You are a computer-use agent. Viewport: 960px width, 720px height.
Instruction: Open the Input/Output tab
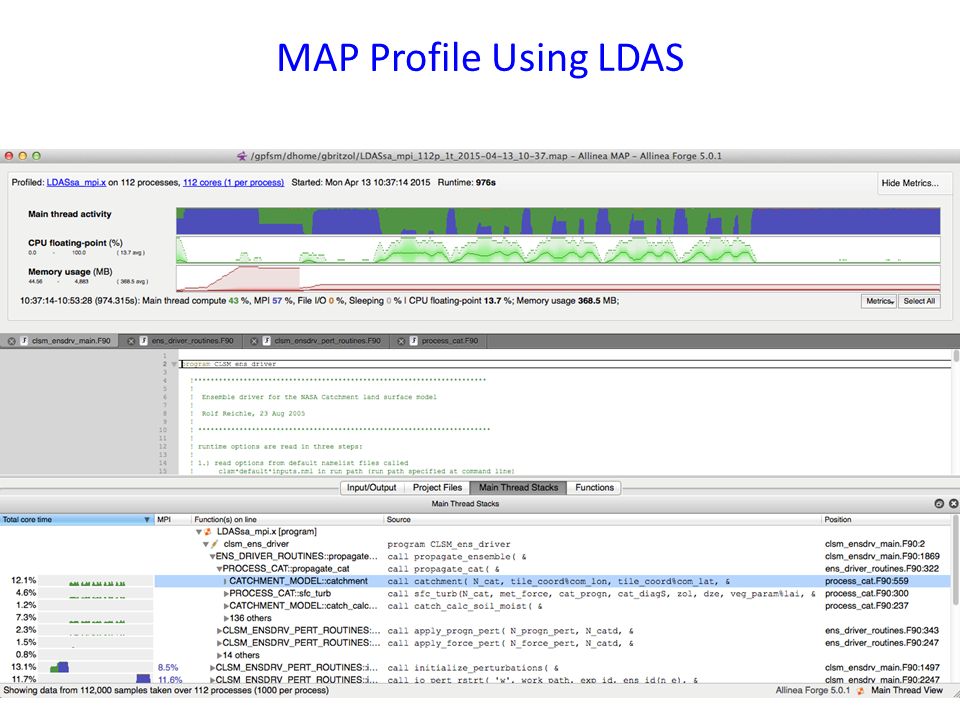[372, 487]
